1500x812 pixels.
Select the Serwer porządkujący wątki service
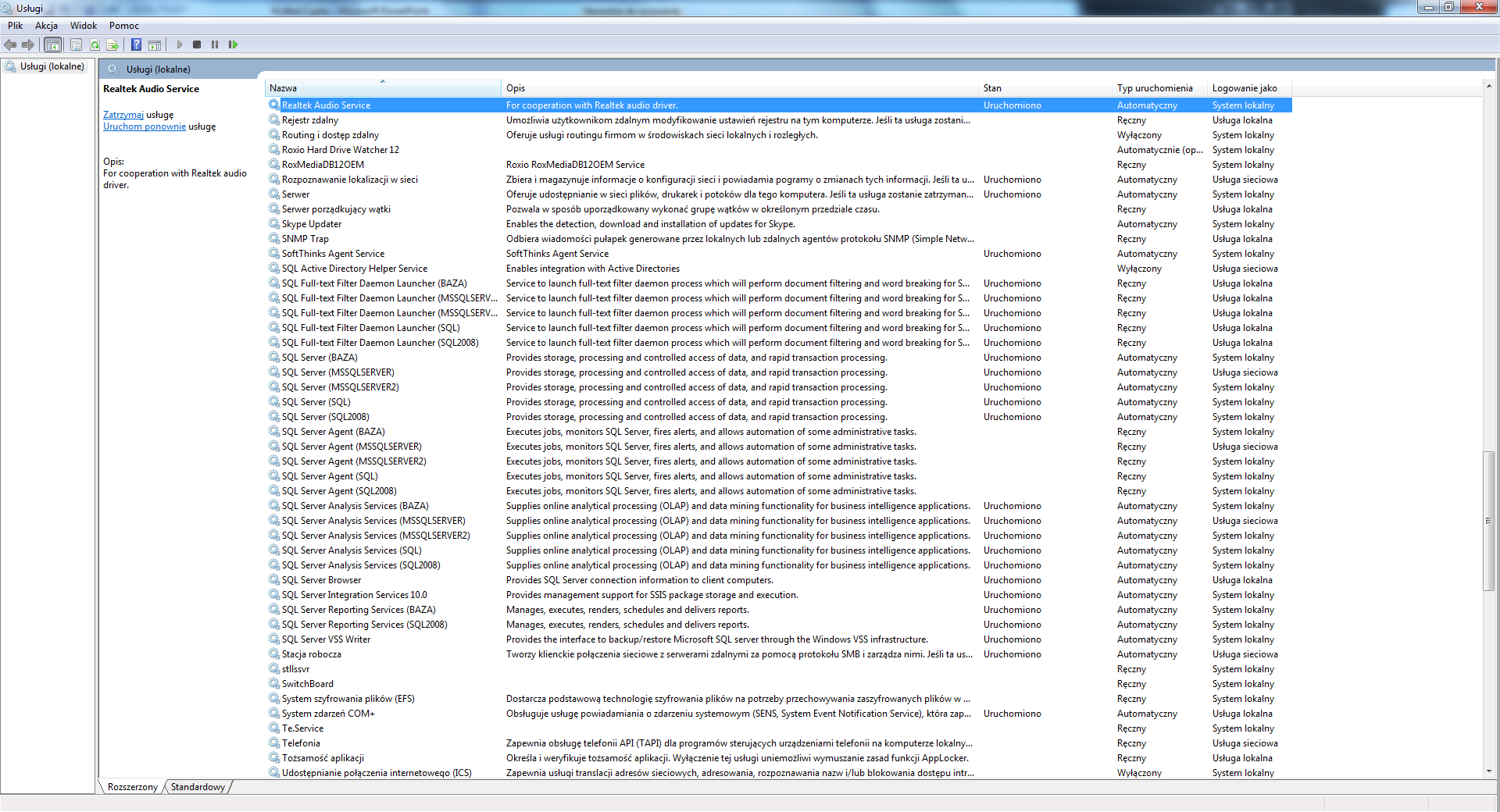(x=779, y=209)
